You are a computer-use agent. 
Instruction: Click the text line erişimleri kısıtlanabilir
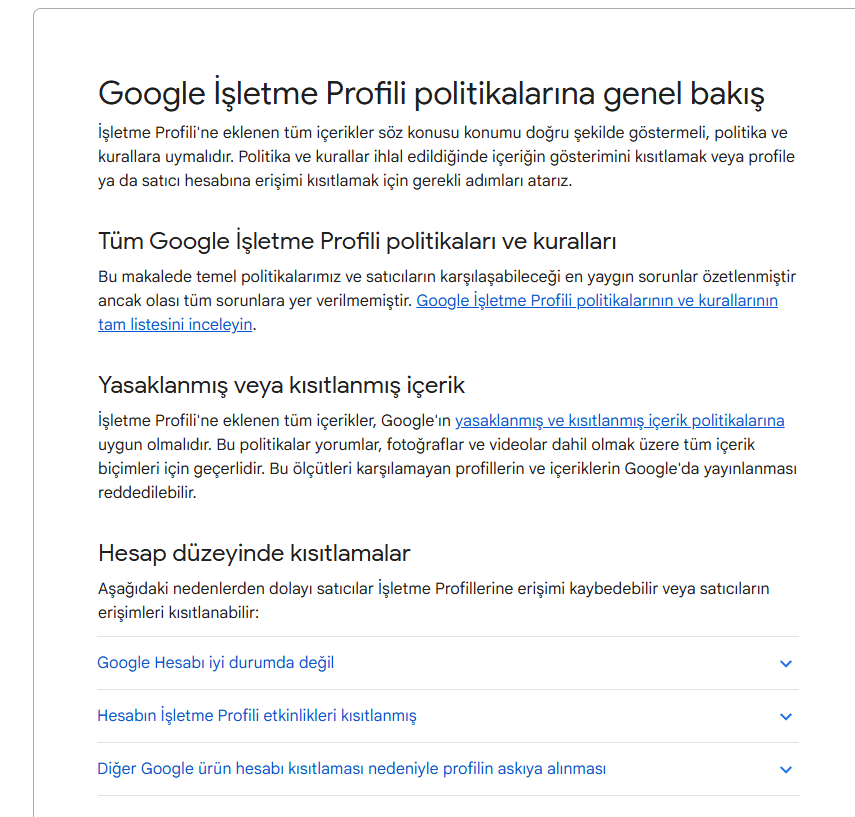click(x=178, y=612)
